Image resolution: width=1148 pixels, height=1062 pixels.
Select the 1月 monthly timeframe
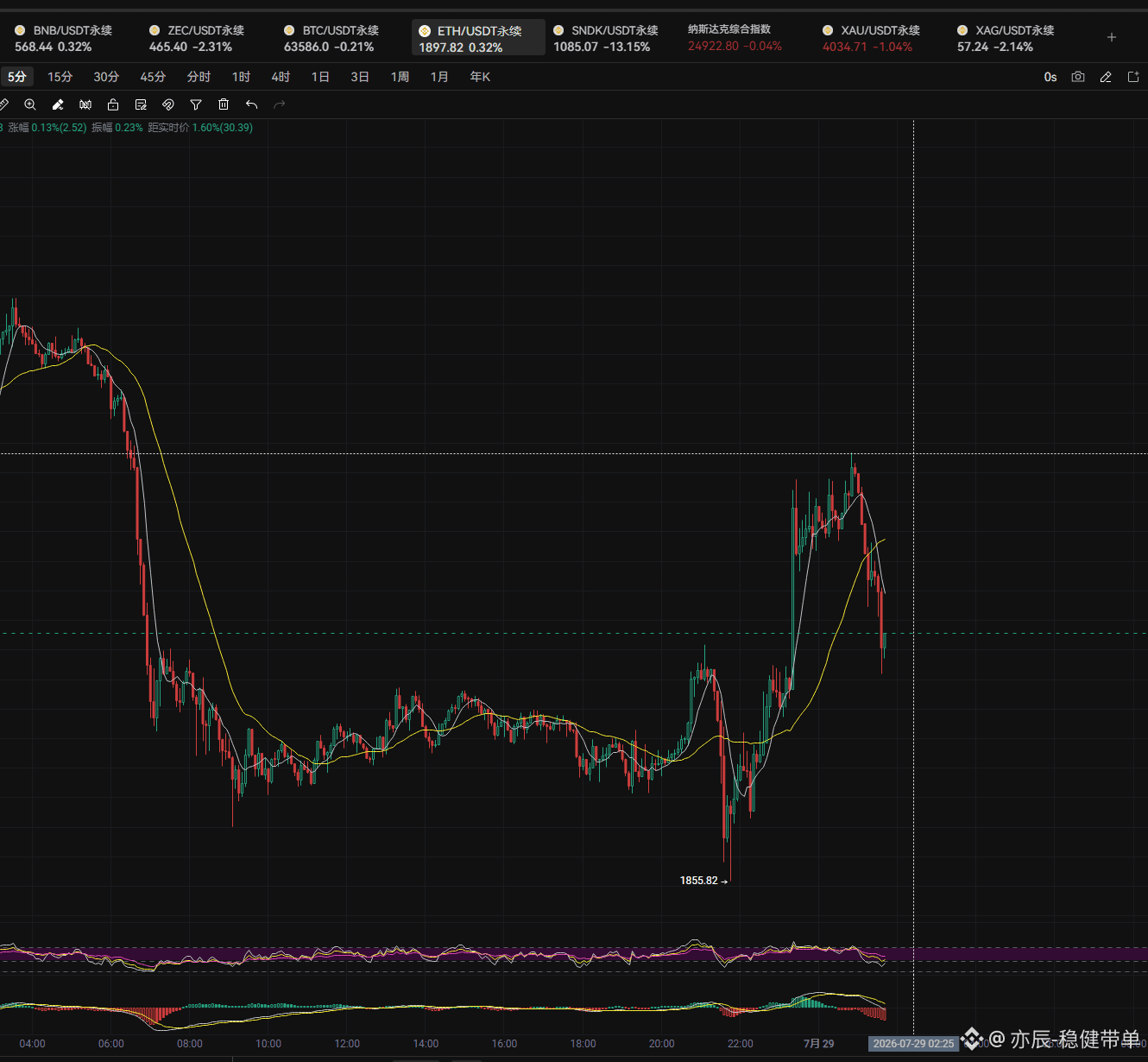coord(439,77)
